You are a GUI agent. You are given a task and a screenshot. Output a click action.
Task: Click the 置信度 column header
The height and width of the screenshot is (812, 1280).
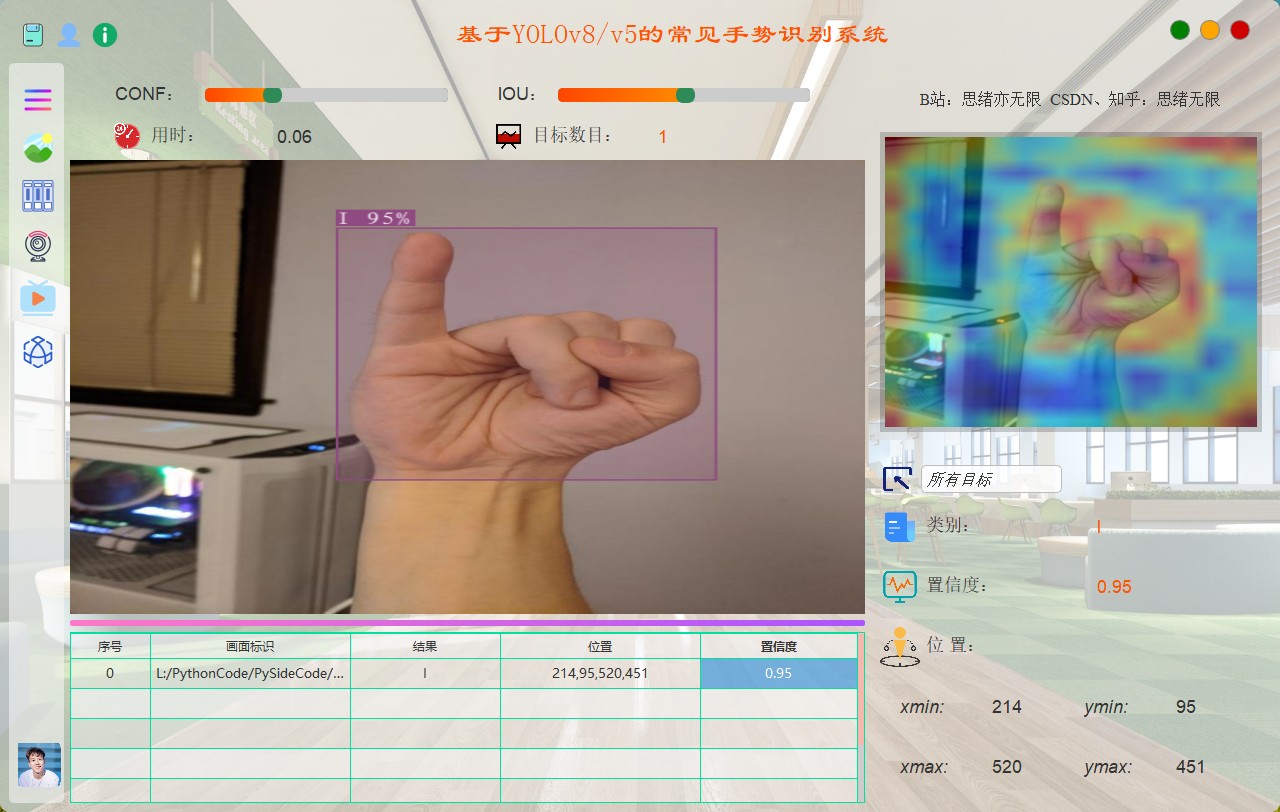778,646
